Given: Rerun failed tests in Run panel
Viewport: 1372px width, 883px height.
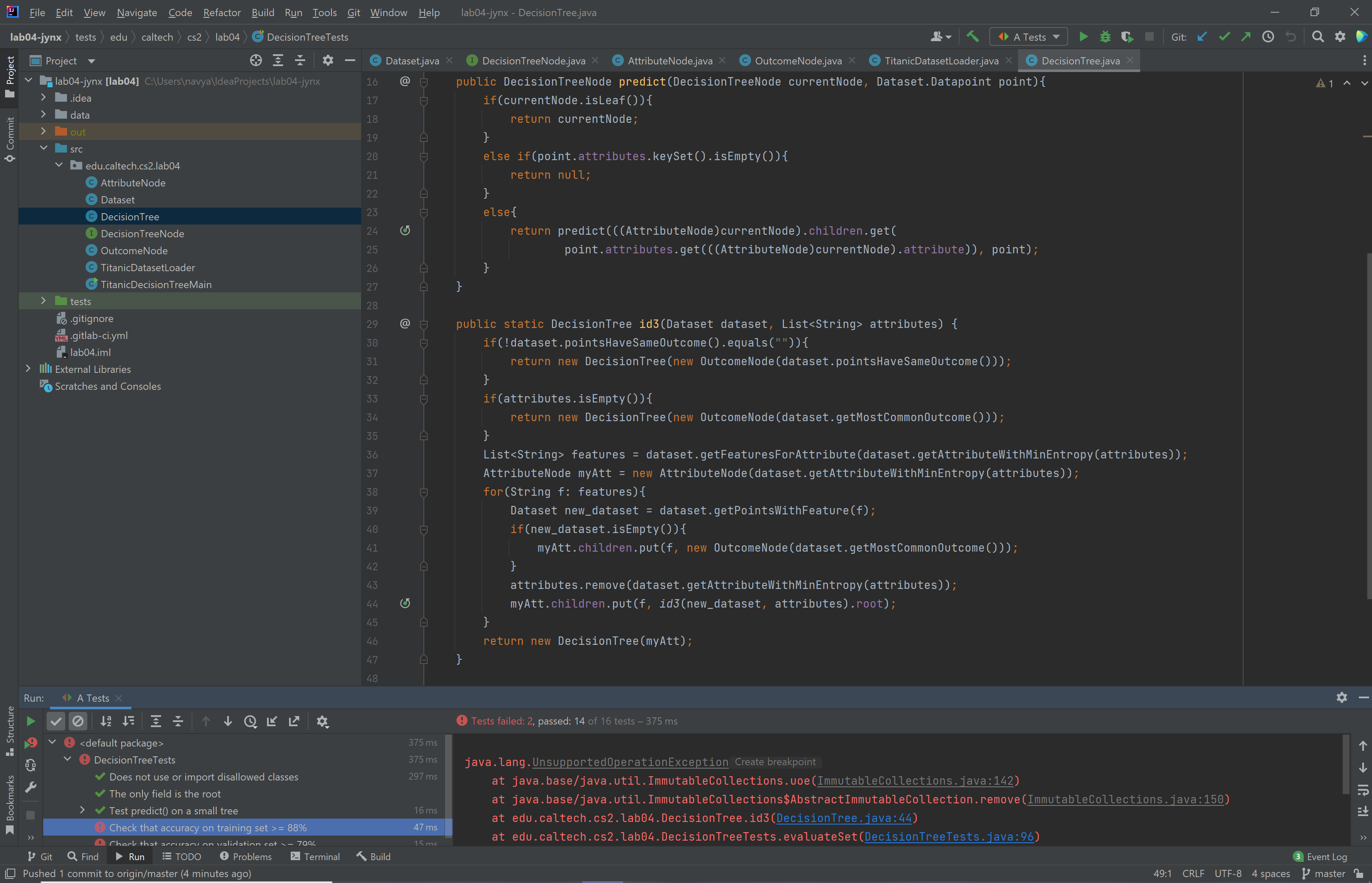Looking at the screenshot, I should tap(31, 743).
